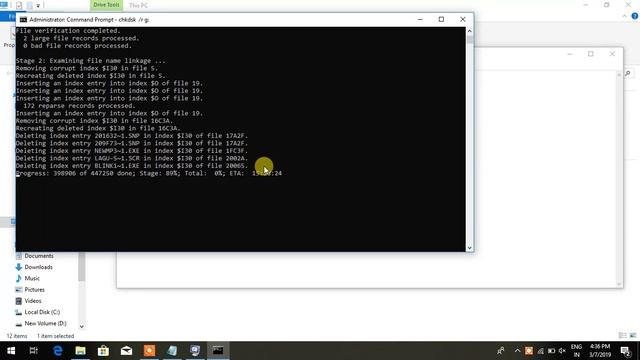Viewport: 640px width, 360px height.
Task: Collapse the File Explorer ribbon chevron
Action: (624, 16)
